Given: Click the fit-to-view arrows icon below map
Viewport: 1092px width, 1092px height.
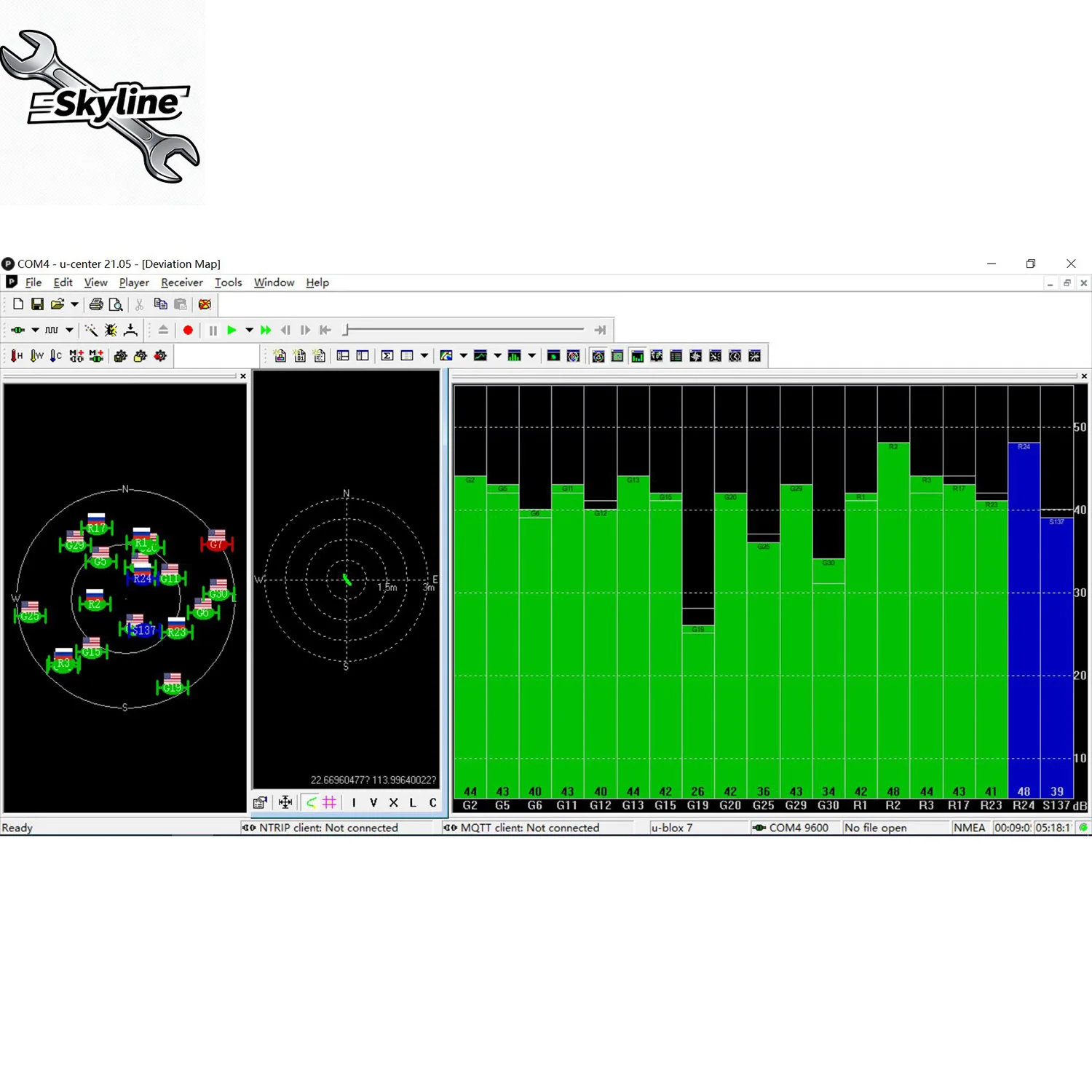Looking at the screenshot, I should pos(285,802).
